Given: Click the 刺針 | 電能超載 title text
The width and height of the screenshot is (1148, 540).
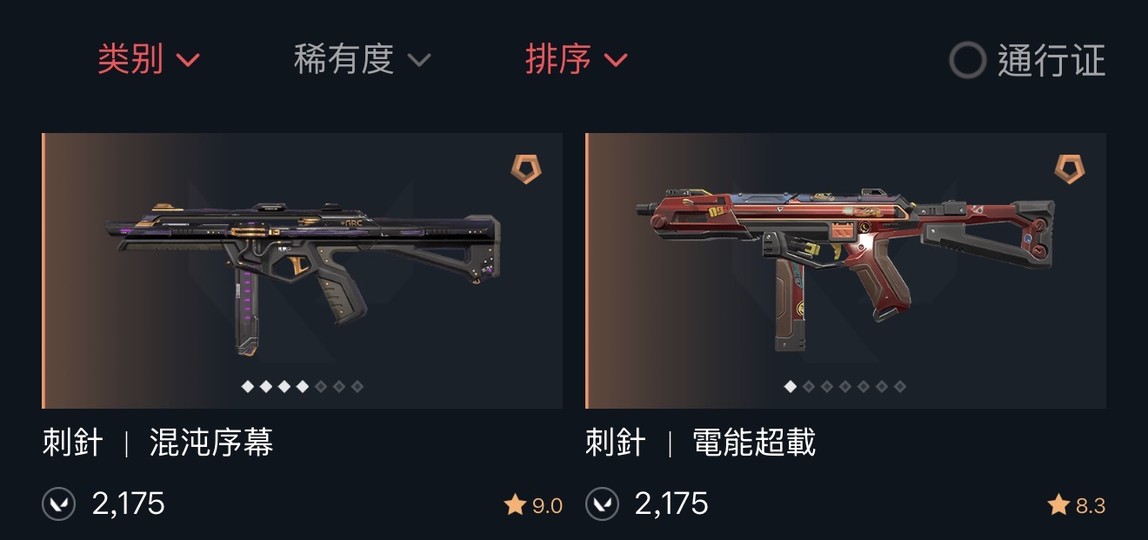Looking at the screenshot, I should click(x=701, y=443).
